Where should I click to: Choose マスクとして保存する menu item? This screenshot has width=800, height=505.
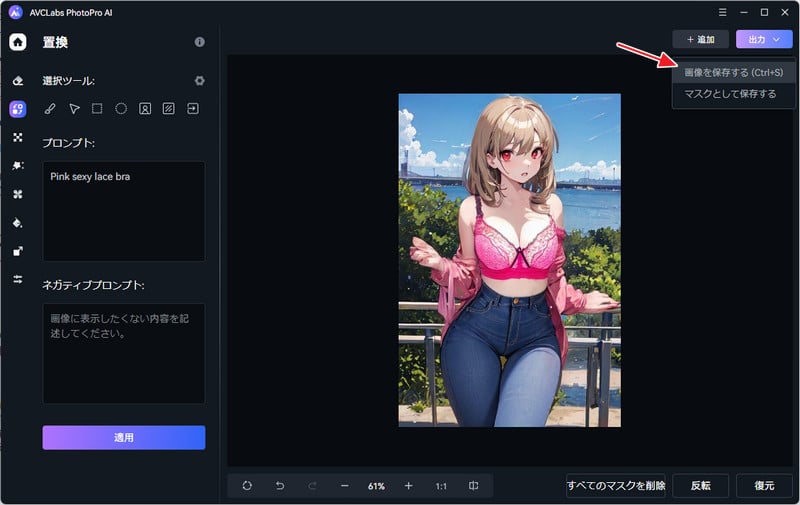coord(734,94)
